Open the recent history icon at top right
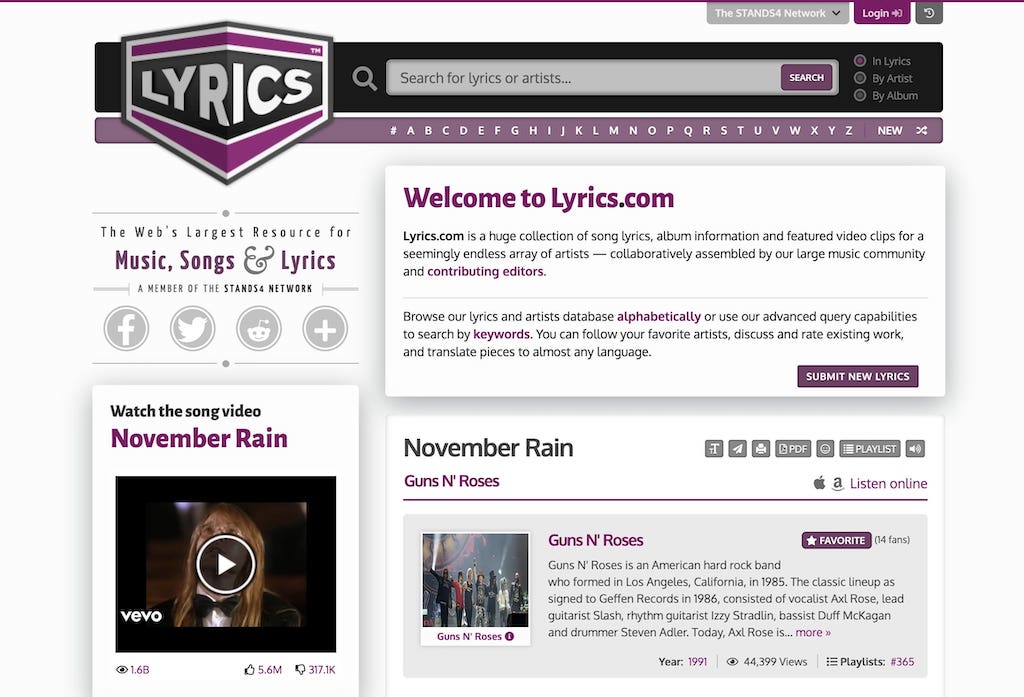 click(x=928, y=13)
